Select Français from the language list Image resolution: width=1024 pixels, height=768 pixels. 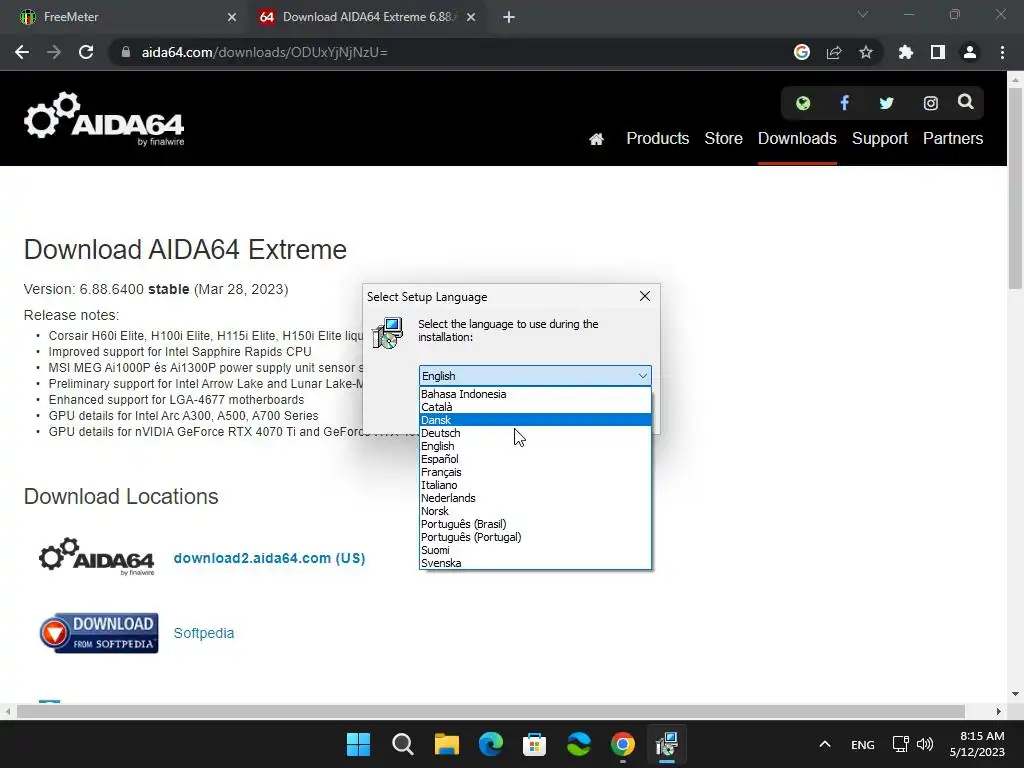[535, 472]
